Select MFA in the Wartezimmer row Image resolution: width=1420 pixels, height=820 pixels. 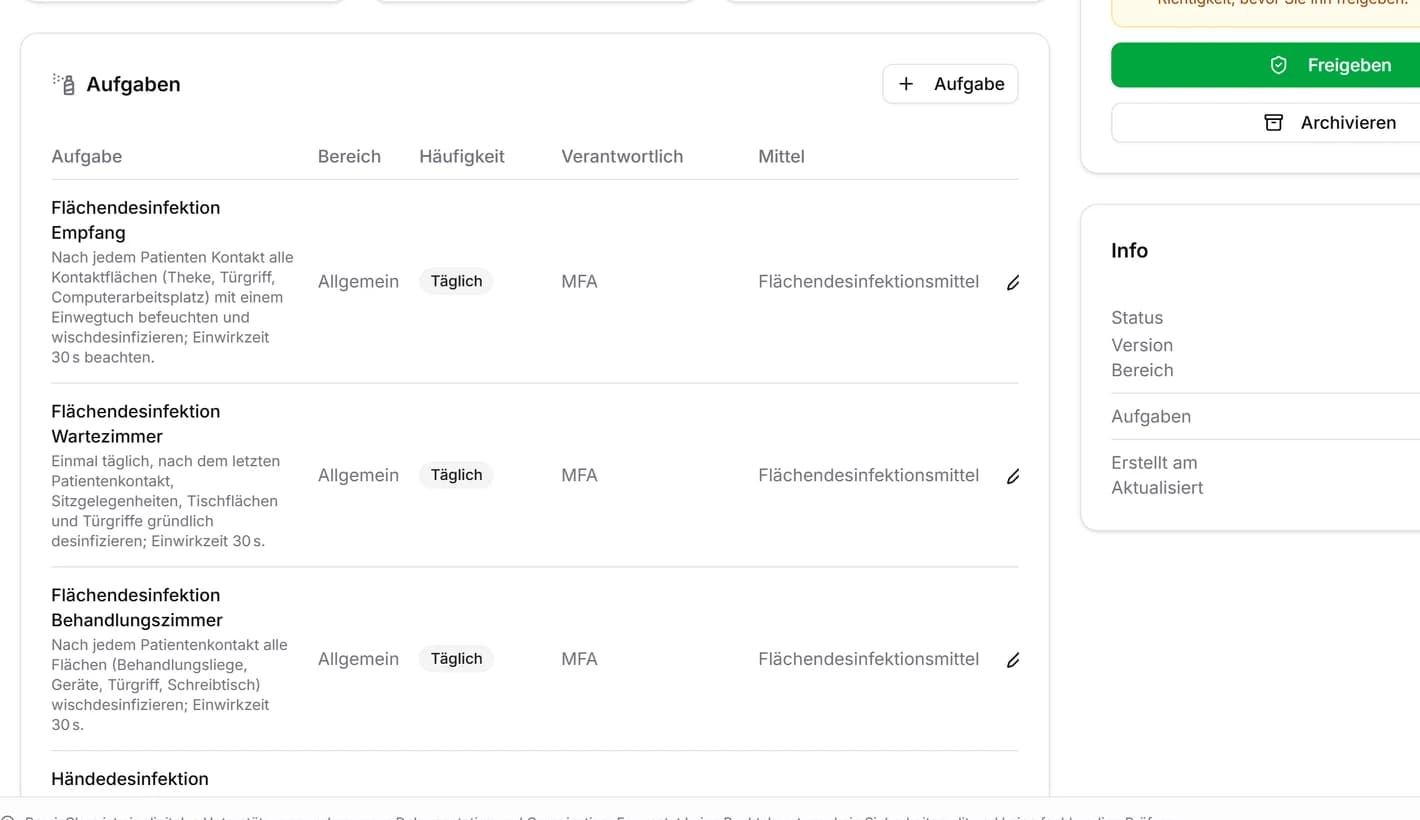(x=579, y=475)
